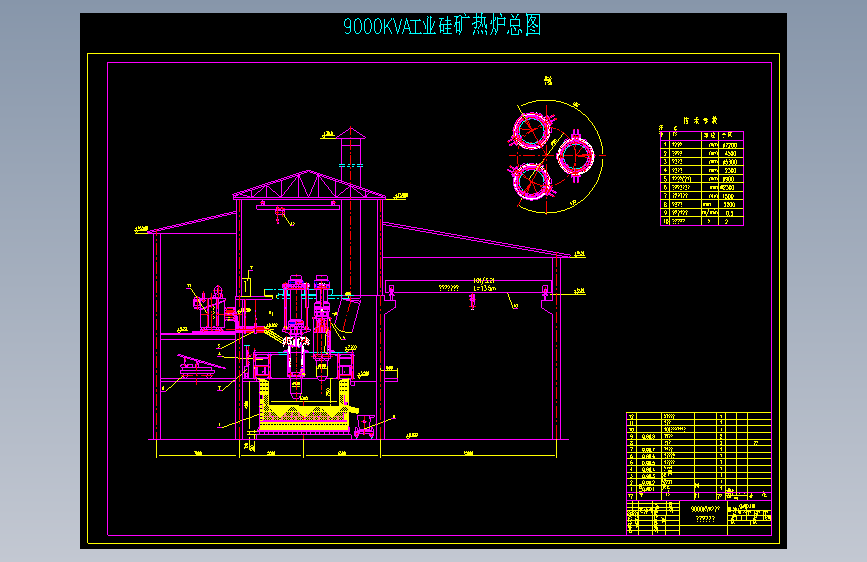
Task: Select the technical parameters table at right
Action: click(x=702, y=178)
